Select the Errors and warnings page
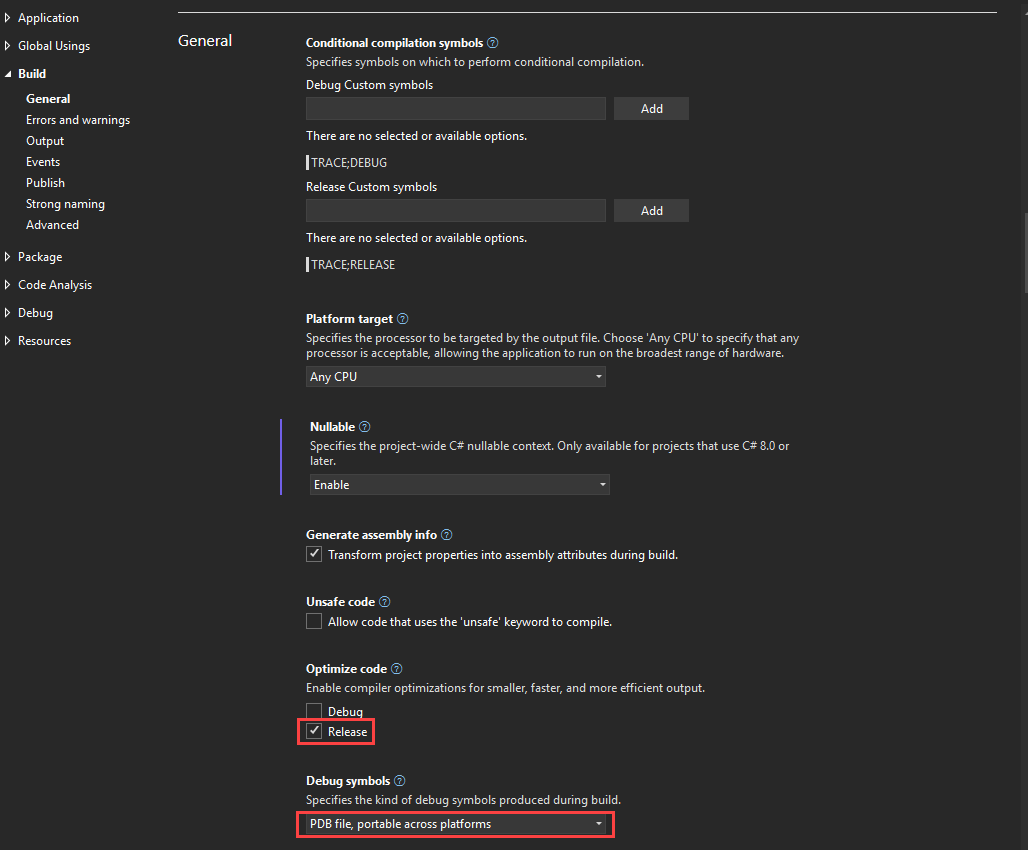The image size is (1028, 850). (78, 119)
